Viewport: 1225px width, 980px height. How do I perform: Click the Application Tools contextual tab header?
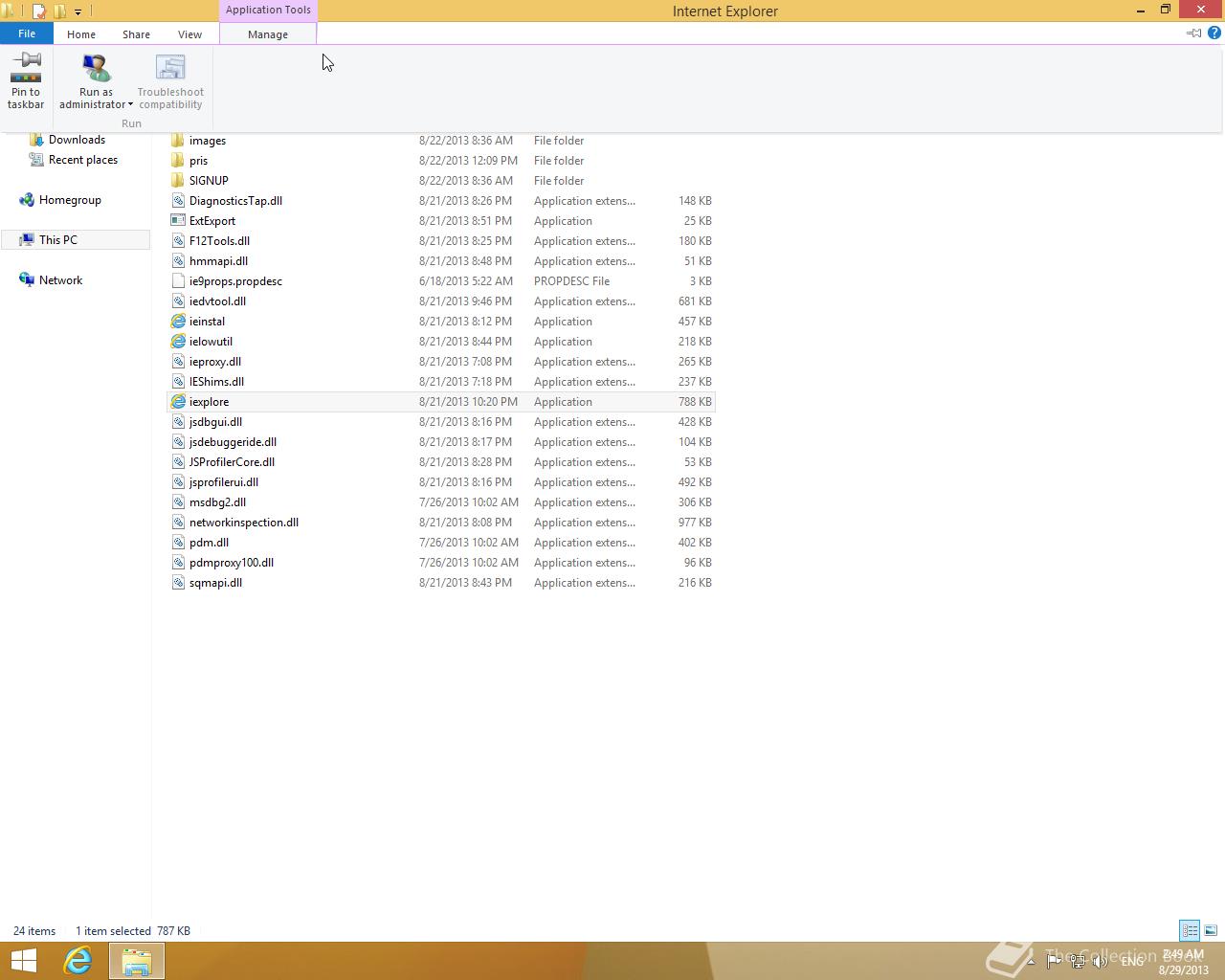pos(268,10)
